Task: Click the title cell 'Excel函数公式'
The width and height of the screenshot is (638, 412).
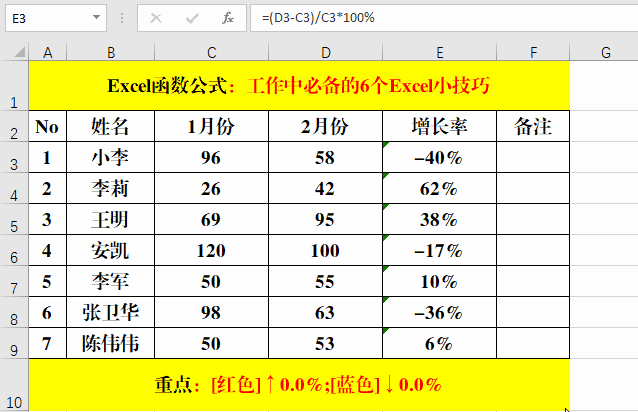Action: click(x=299, y=86)
